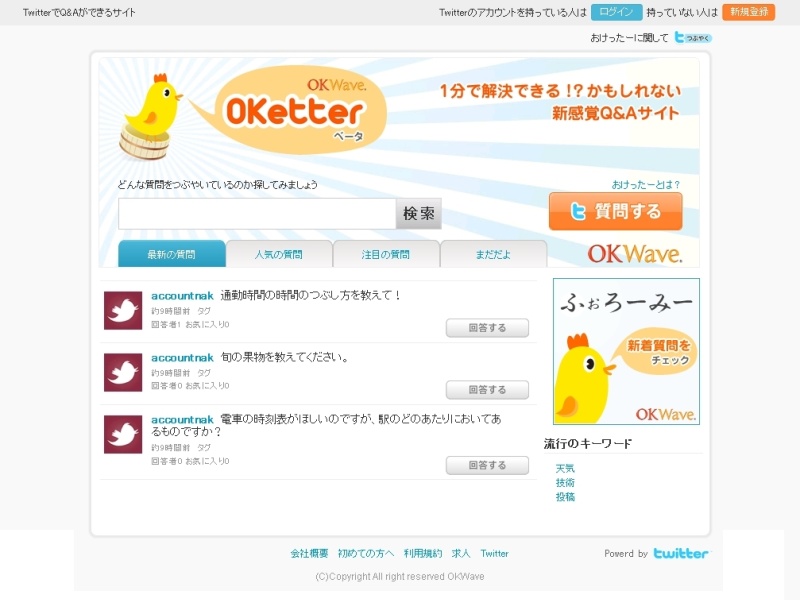The image size is (800, 600).
Task: Open the Twitter footer link
Action: click(494, 554)
